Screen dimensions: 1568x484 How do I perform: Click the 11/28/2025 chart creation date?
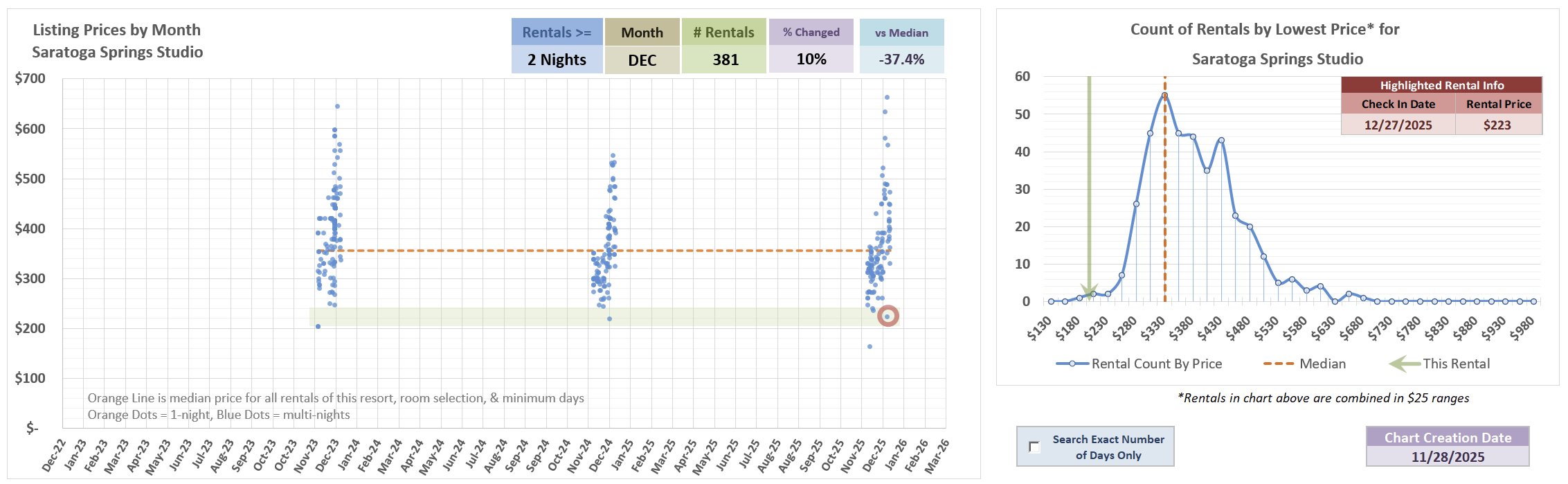(x=1448, y=457)
